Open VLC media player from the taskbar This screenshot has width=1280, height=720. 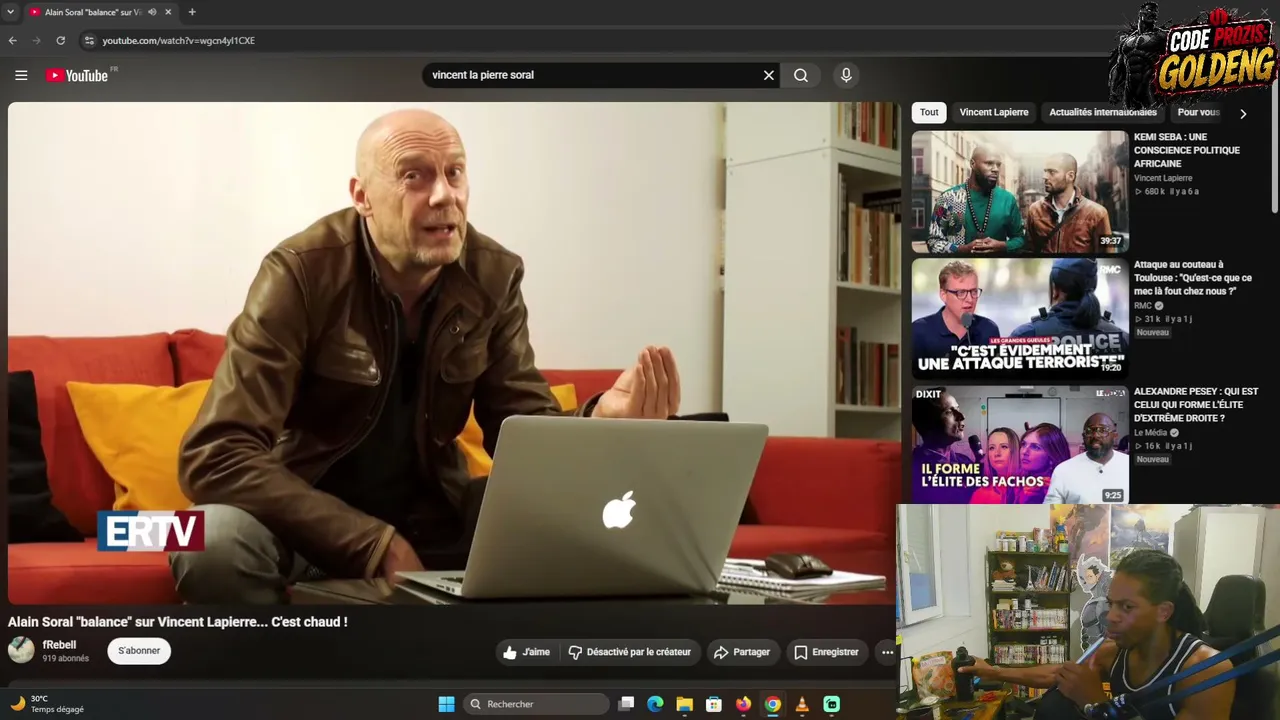(x=802, y=704)
